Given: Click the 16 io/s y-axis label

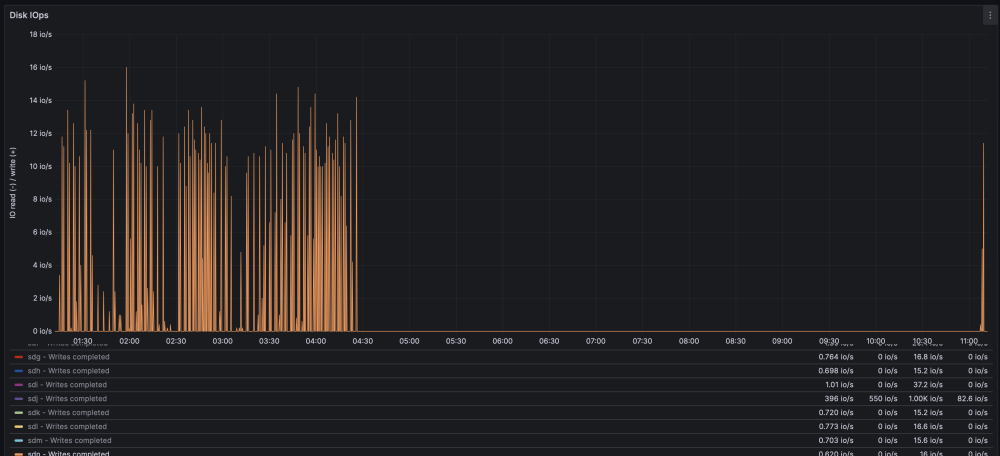Looking at the screenshot, I should [x=41, y=68].
